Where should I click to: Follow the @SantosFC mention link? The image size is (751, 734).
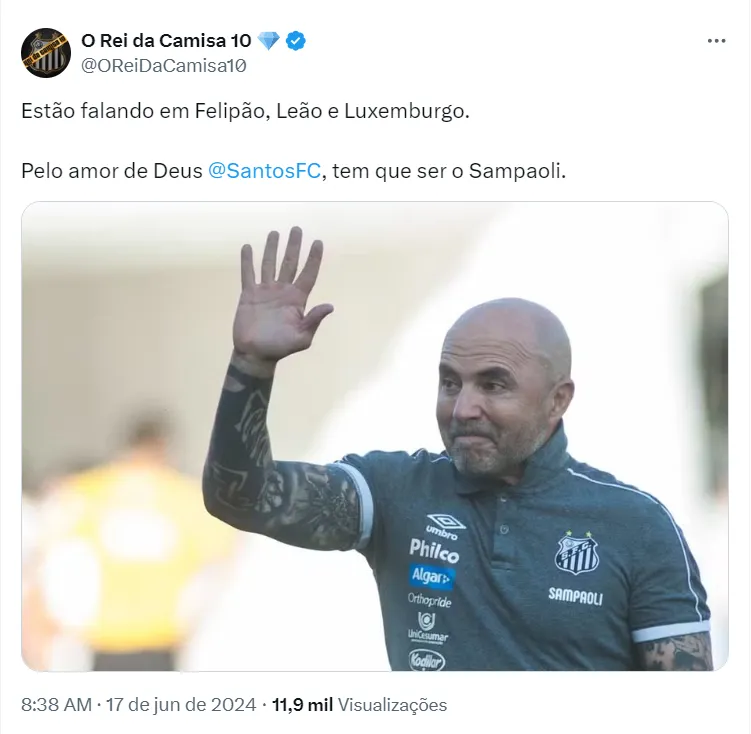(264, 171)
